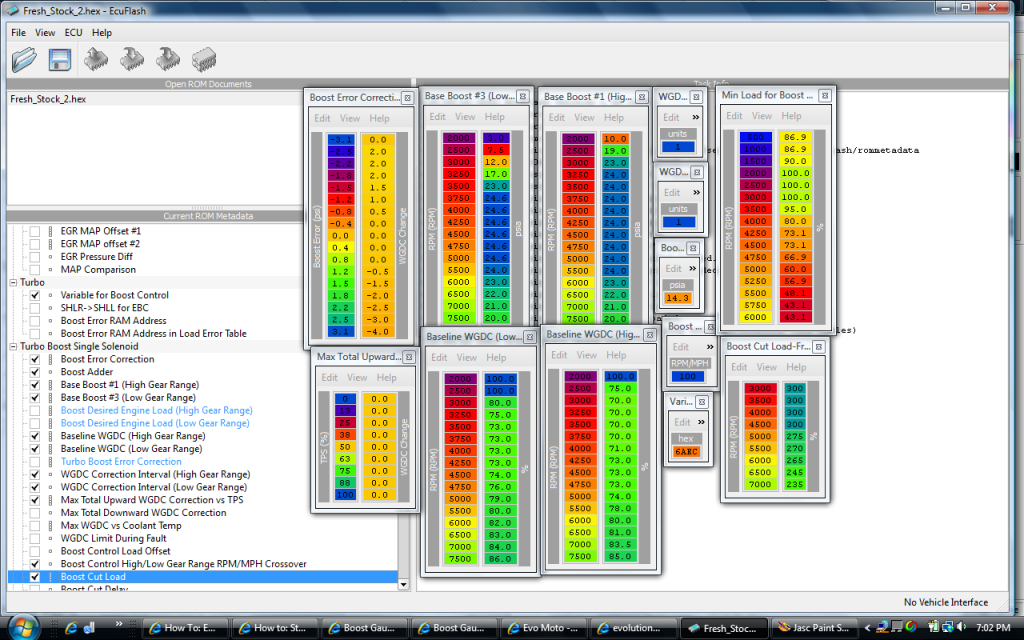Collapse Turbo Boost Single Solenoid category
Viewport: 1024px width, 640px height.
[x=13, y=347]
